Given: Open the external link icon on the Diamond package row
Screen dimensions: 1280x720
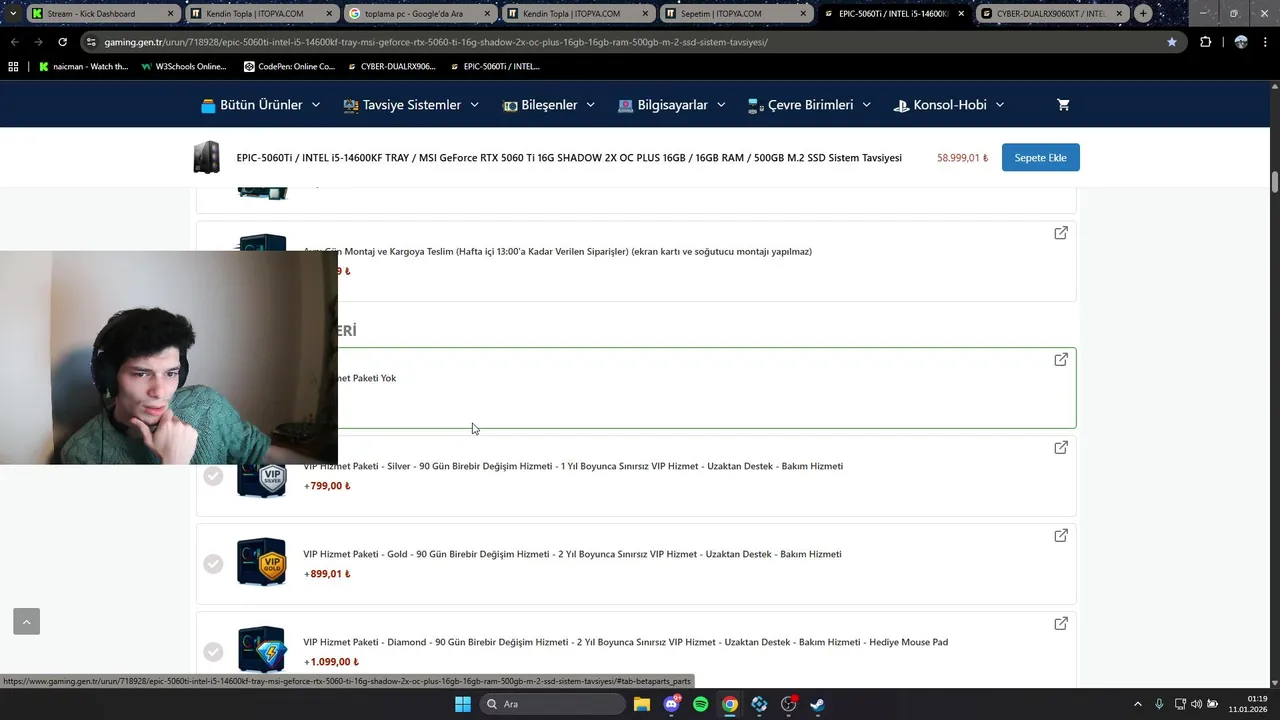Looking at the screenshot, I should click(1061, 623).
